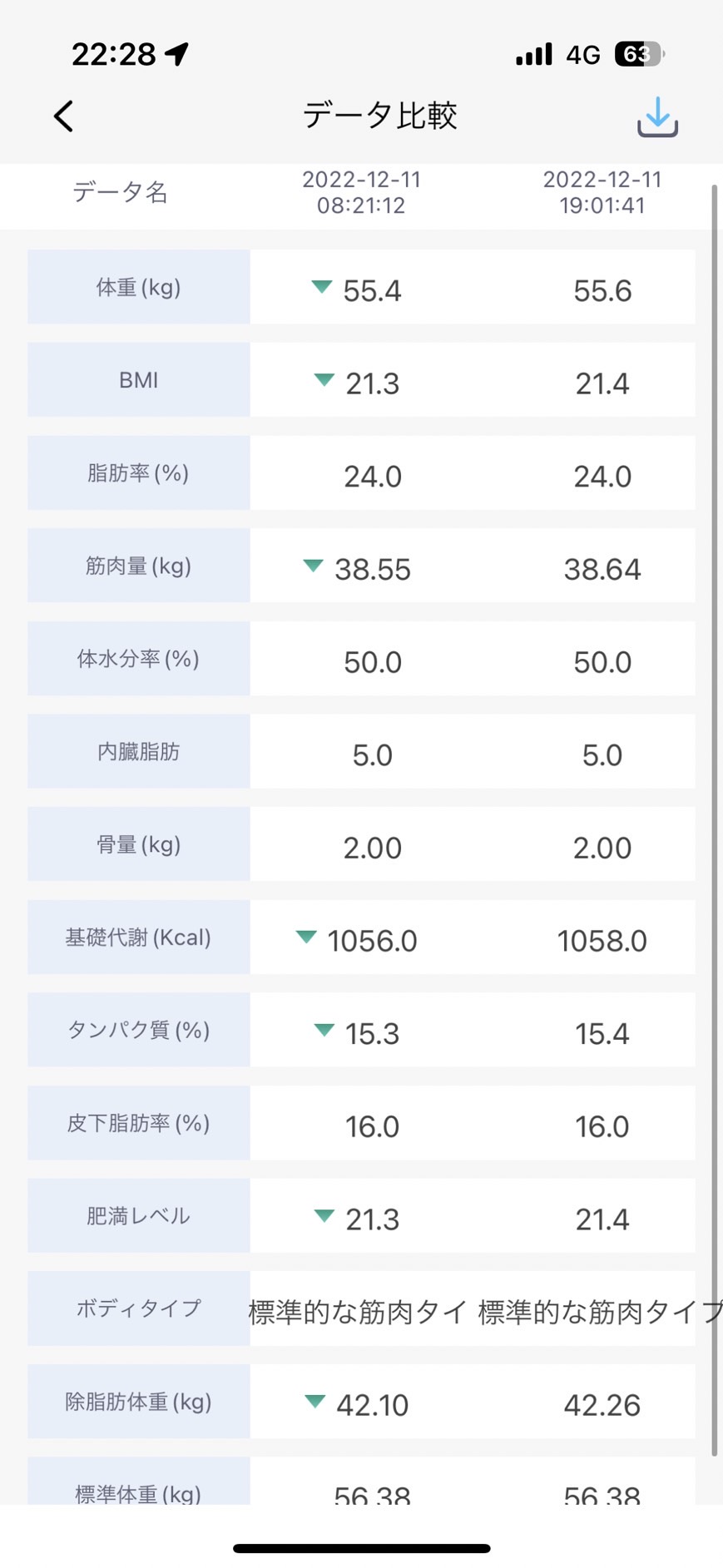Screen dimensions: 723x1568
Task: Tap the 38.64 muscle mass value
Action: (x=602, y=570)
